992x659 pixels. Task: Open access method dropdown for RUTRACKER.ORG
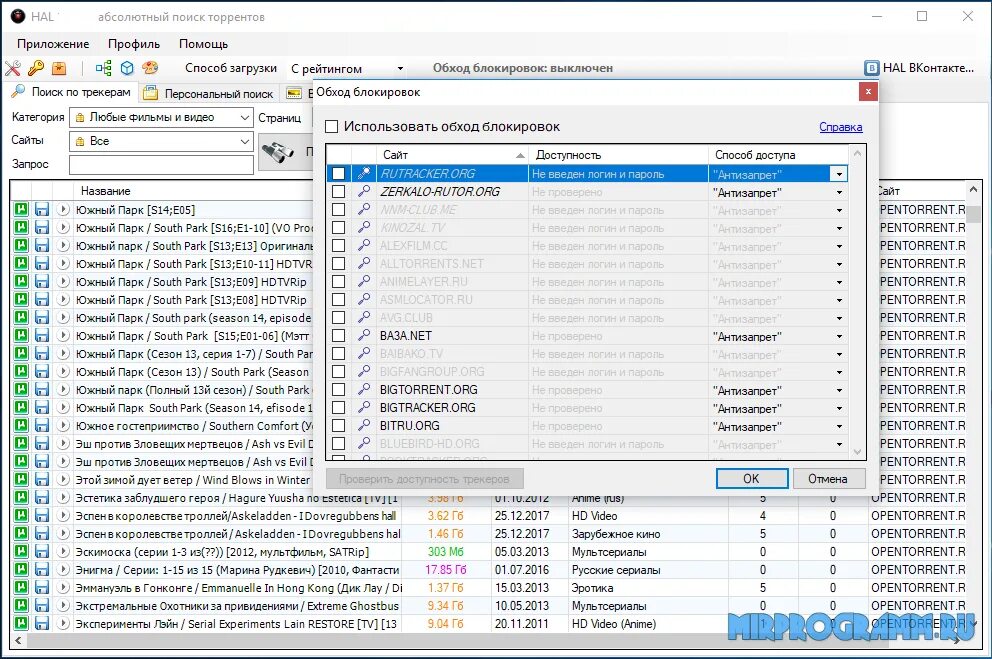(x=839, y=174)
